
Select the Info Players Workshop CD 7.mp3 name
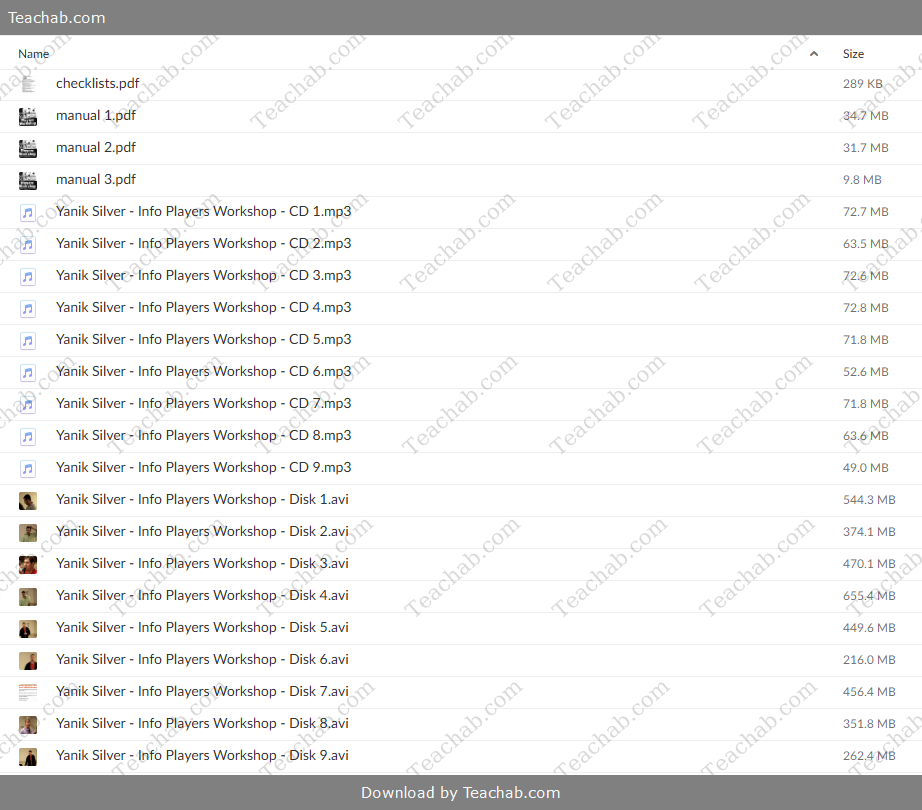point(203,403)
